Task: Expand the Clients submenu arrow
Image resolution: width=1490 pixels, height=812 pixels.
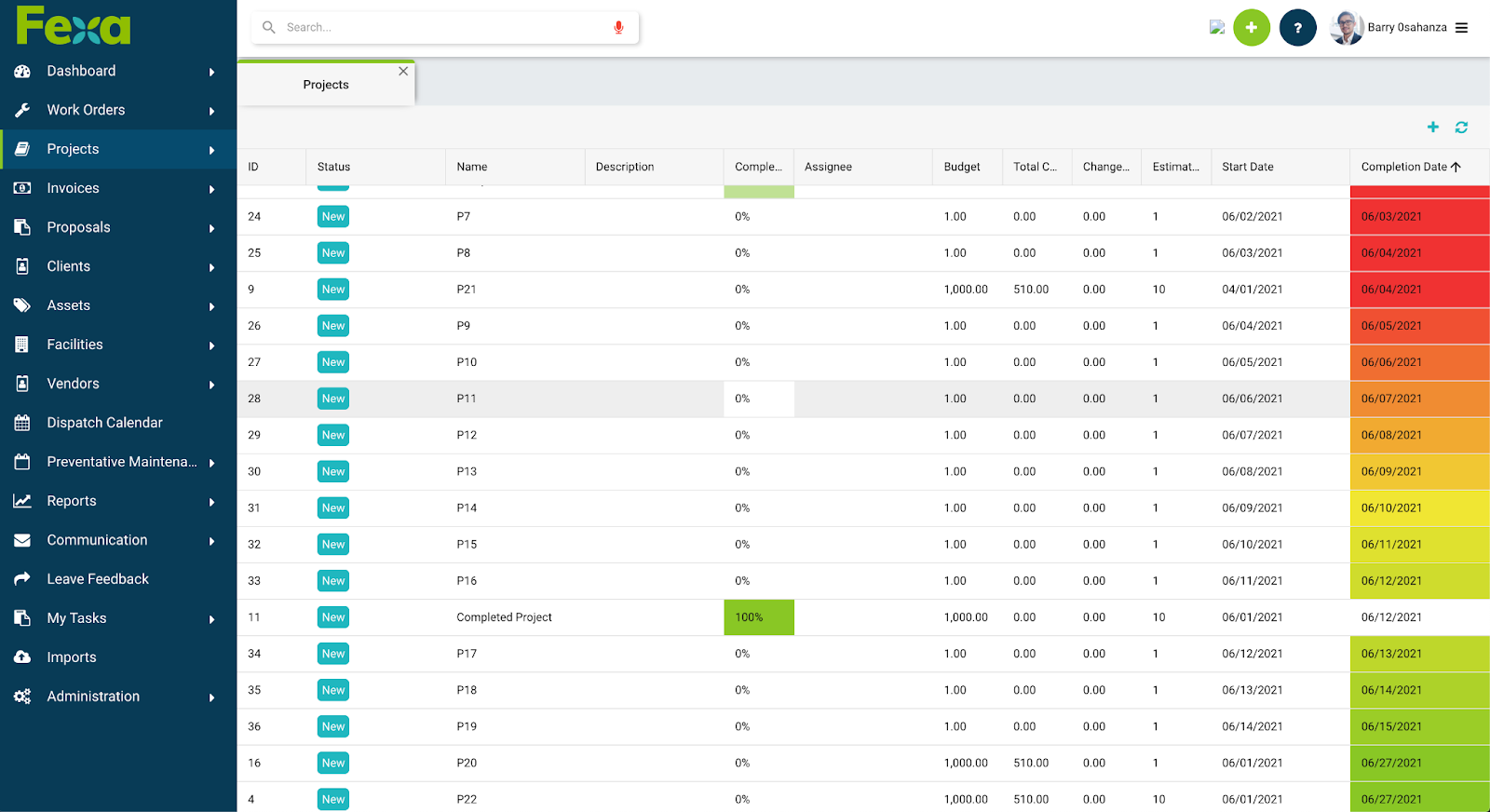Action: point(212,267)
